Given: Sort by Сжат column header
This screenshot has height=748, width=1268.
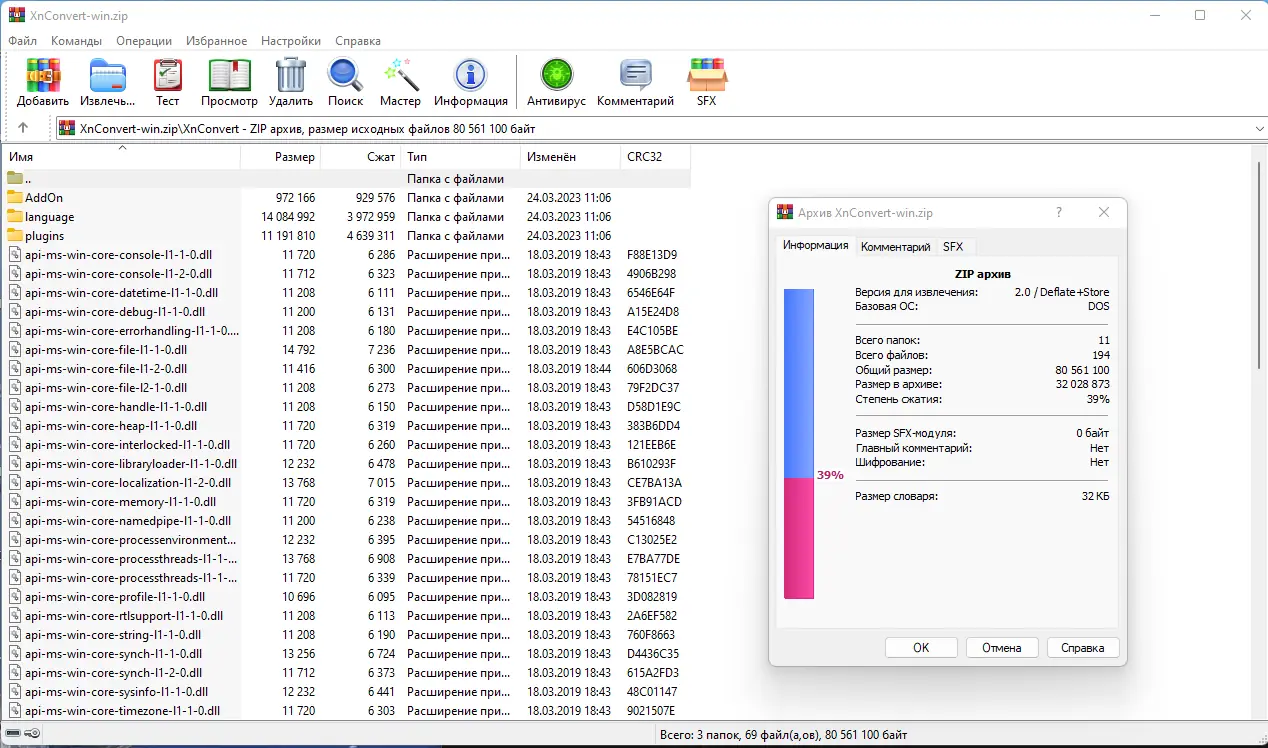Looking at the screenshot, I should coord(361,157).
